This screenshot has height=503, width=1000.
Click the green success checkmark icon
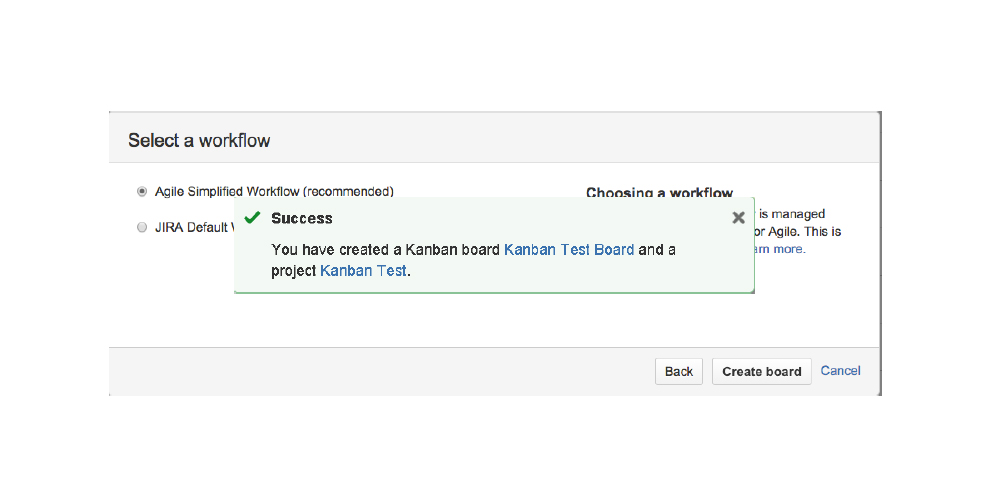pos(252,217)
